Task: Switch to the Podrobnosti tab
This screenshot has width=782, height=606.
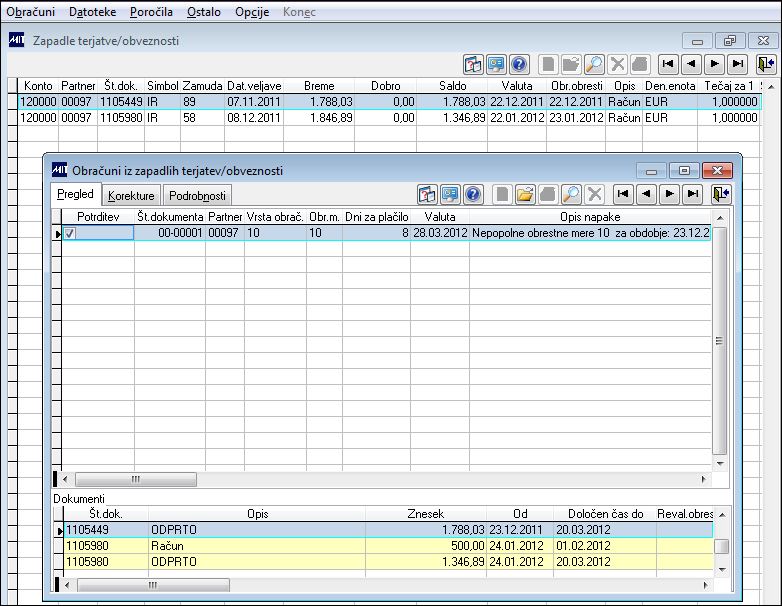Action: pyautogui.click(x=197, y=196)
